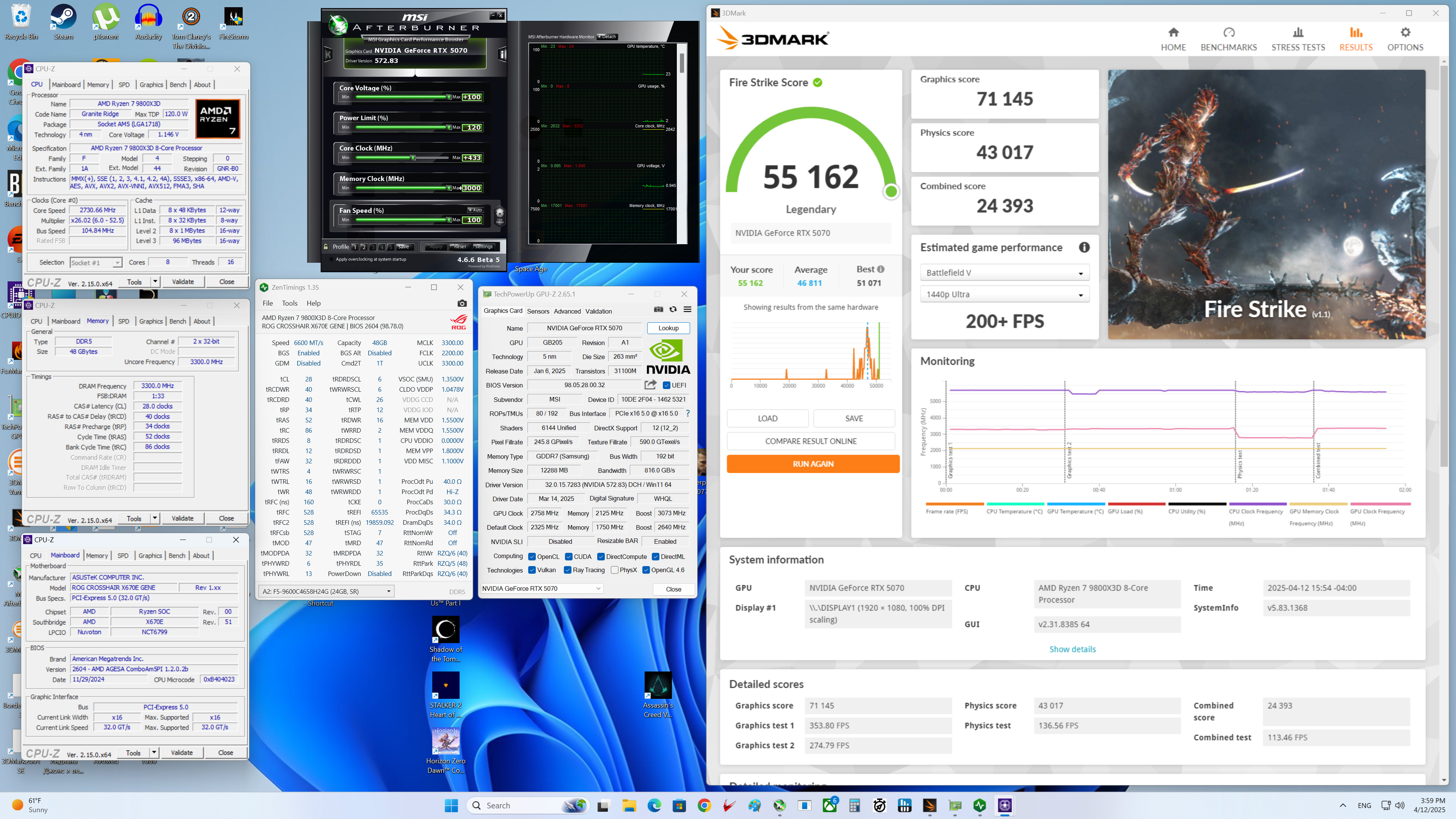Toggle CUDA checkbox in GPU-Z
1456x819 pixels.
[569, 556]
